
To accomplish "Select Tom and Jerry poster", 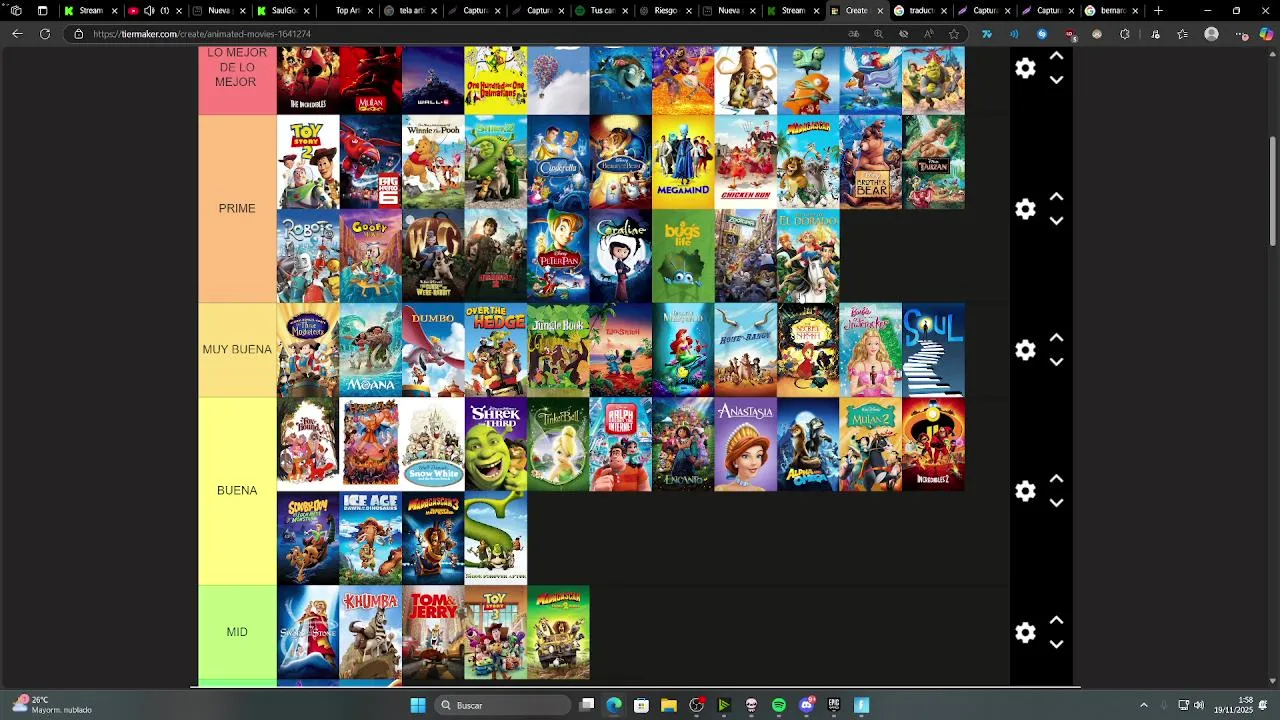I will click(433, 632).
